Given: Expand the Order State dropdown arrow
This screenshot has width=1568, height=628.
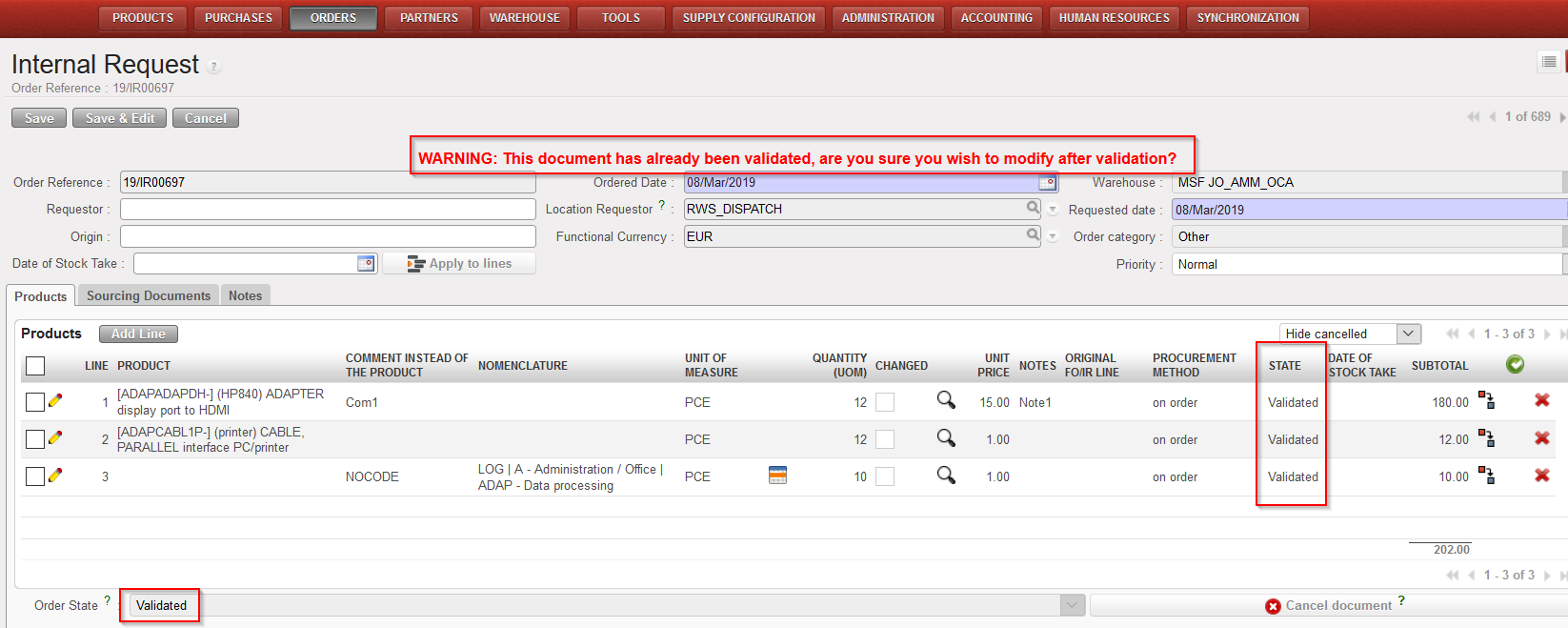Looking at the screenshot, I should [1073, 605].
